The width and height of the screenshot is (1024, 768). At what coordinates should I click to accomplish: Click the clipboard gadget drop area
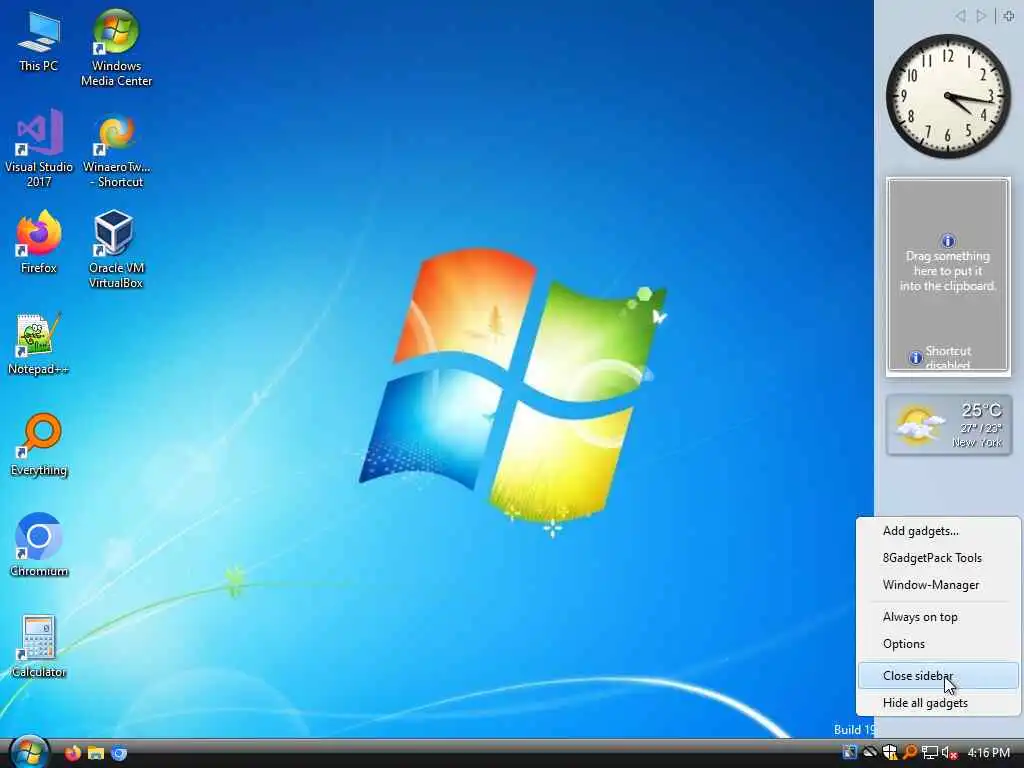coord(948,276)
